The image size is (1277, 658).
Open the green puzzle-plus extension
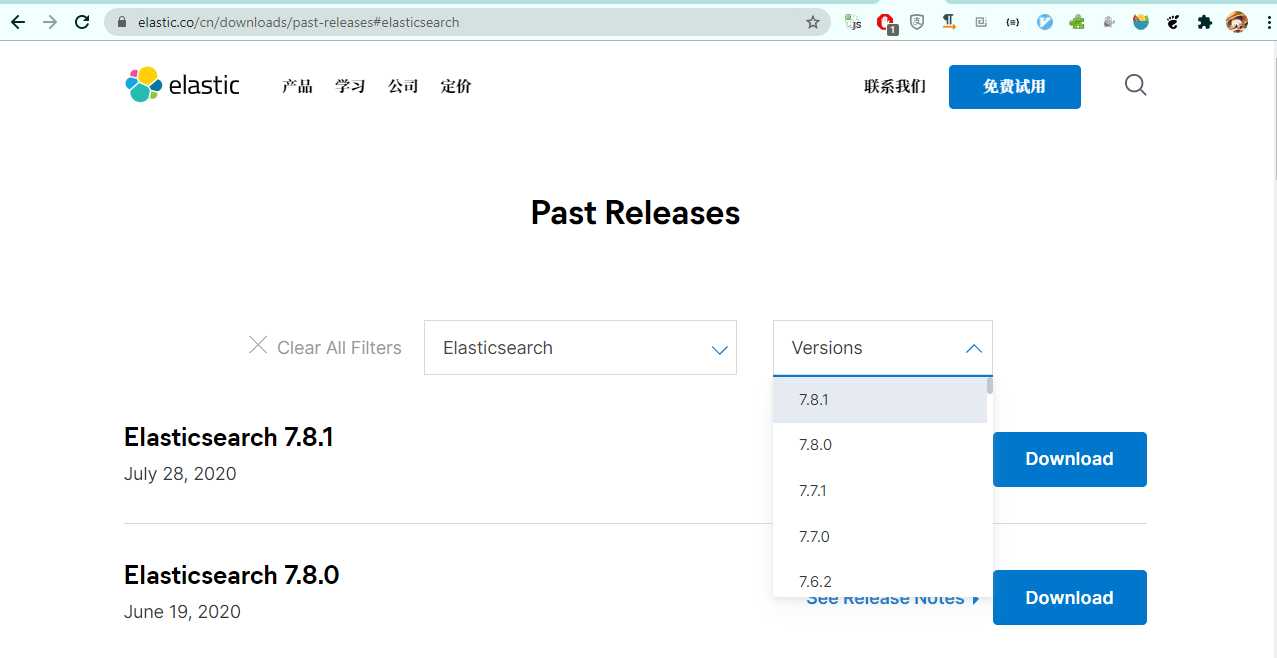tap(1076, 22)
